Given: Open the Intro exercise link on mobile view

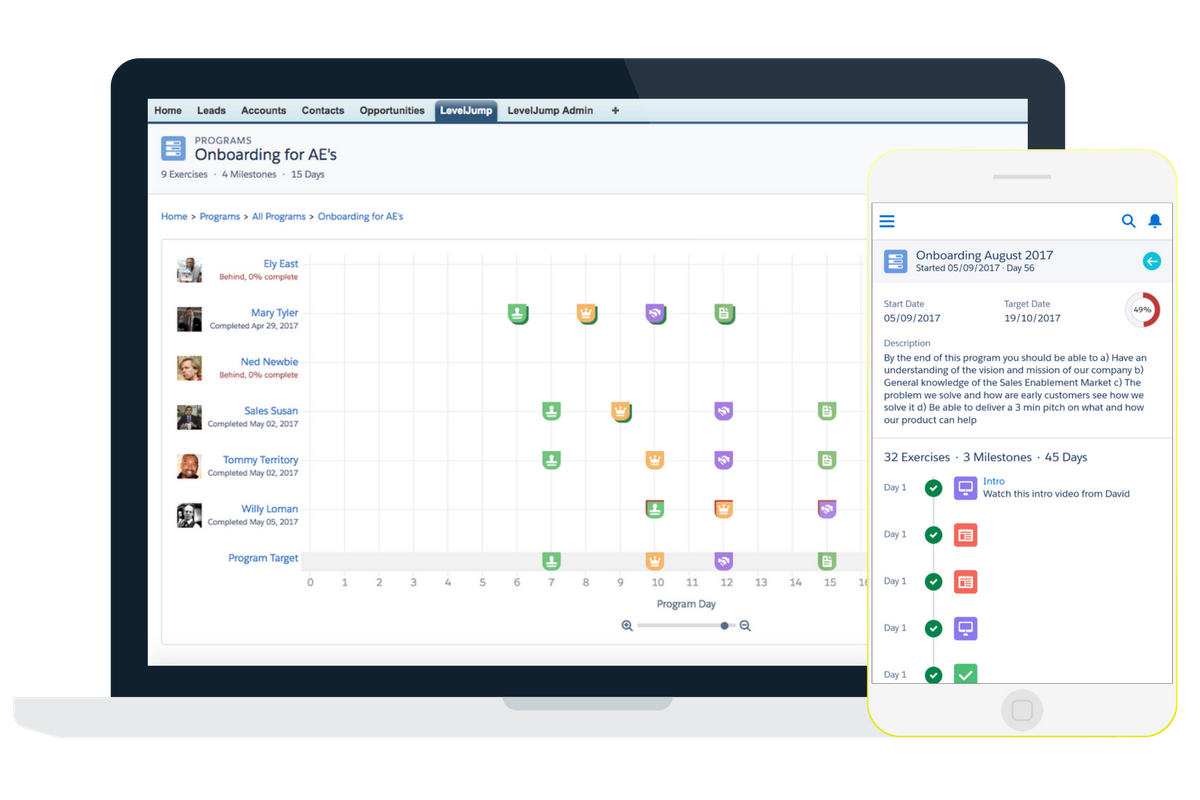Looking at the screenshot, I should 994,480.
